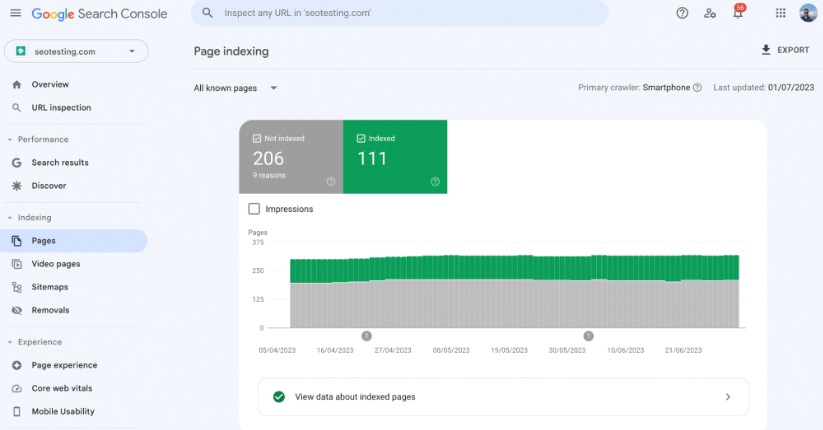Image resolution: width=823 pixels, height=430 pixels.
Task: Open user and permissions settings icon
Action: click(710, 13)
